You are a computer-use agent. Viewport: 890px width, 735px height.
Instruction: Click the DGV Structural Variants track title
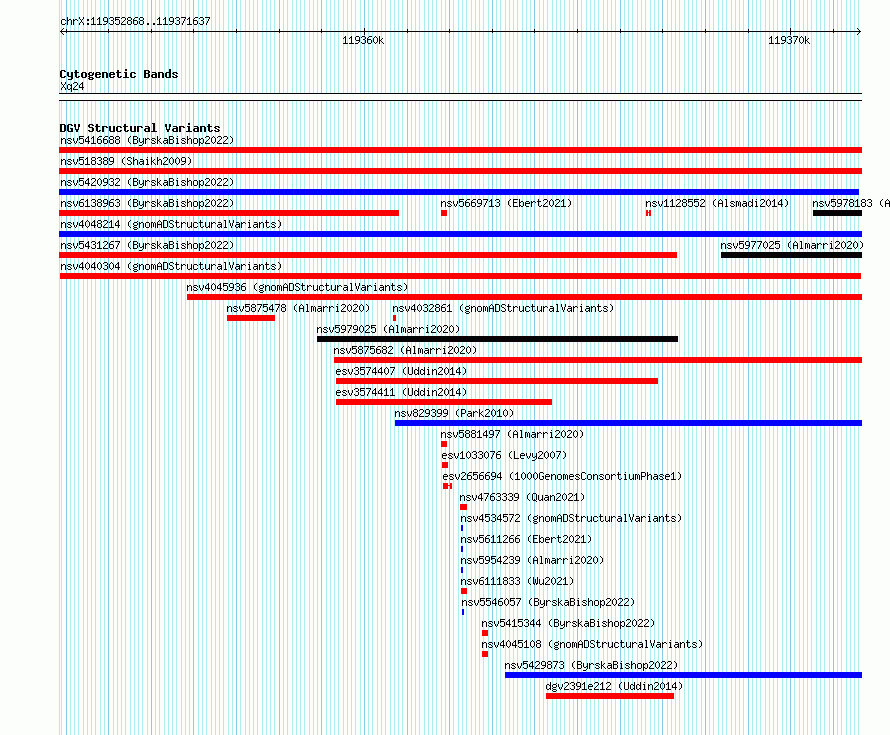pos(140,128)
